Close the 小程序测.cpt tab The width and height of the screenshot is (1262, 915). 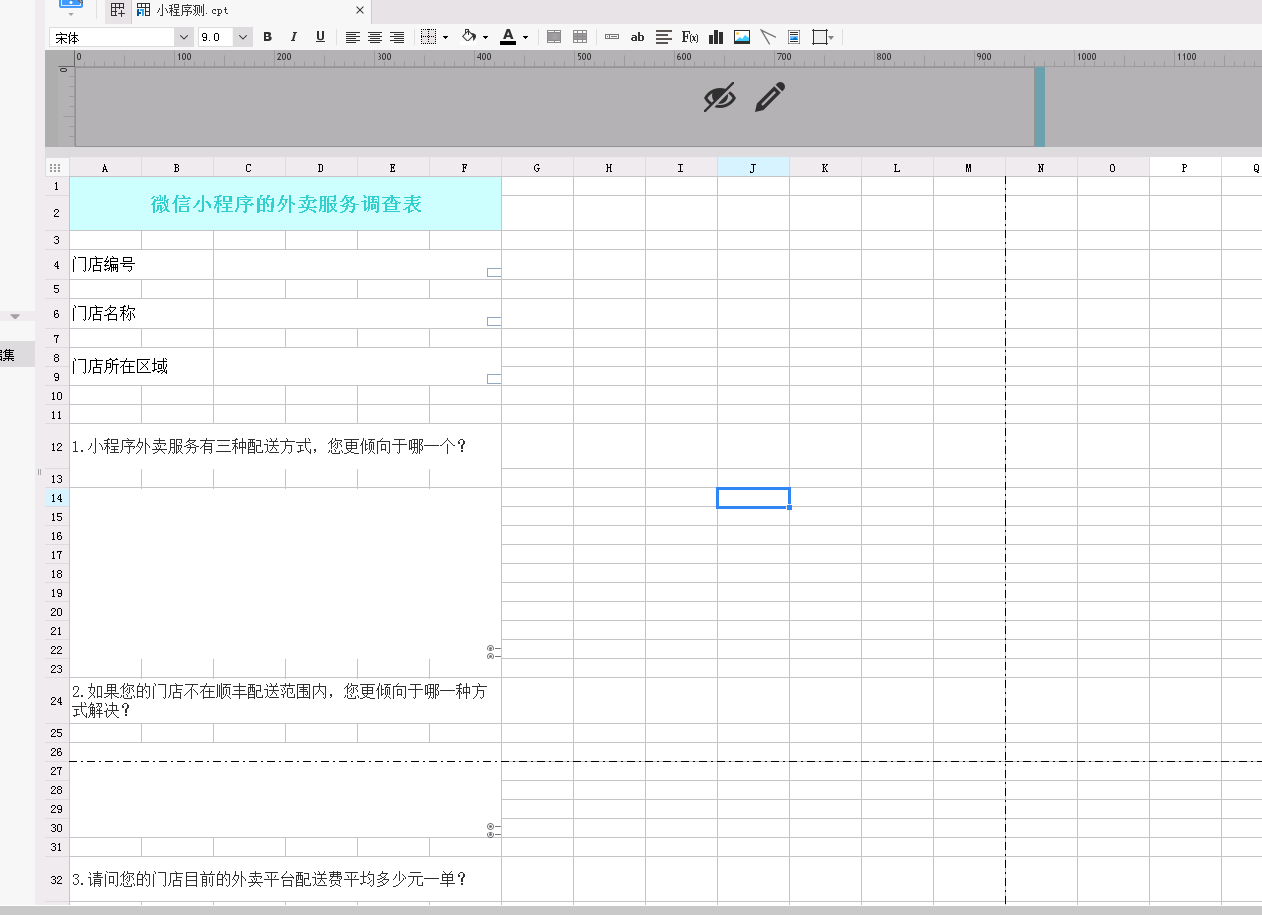coord(360,10)
